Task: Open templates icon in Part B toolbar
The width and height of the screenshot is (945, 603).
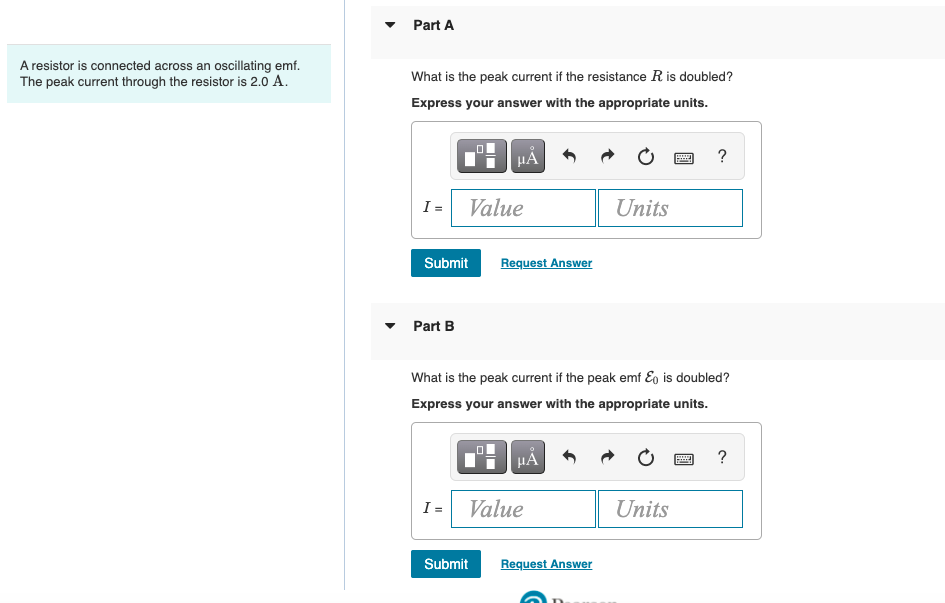Action: (x=482, y=457)
